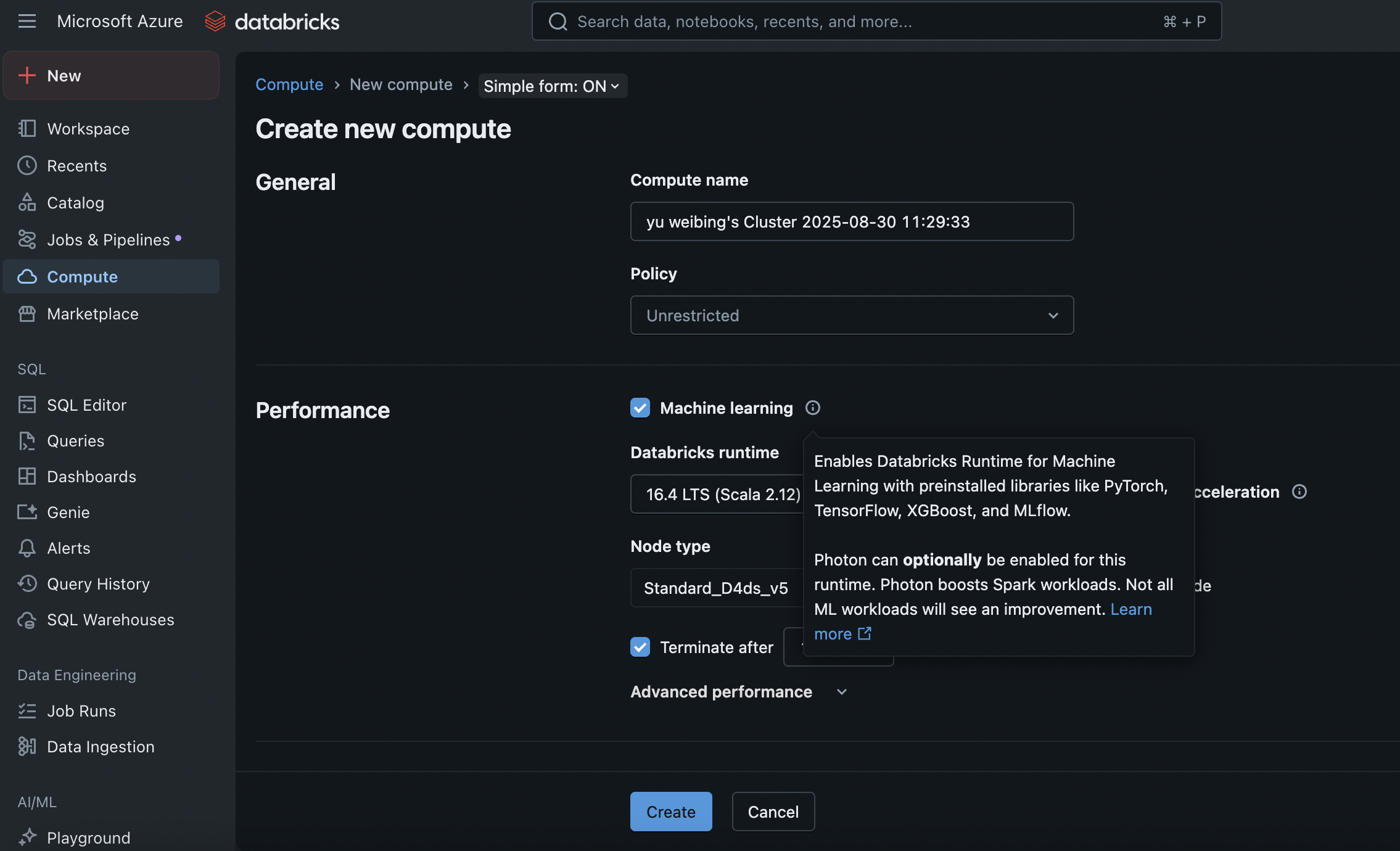This screenshot has height=851, width=1400.
Task: Click the New compute breadcrumb
Action: click(x=401, y=84)
